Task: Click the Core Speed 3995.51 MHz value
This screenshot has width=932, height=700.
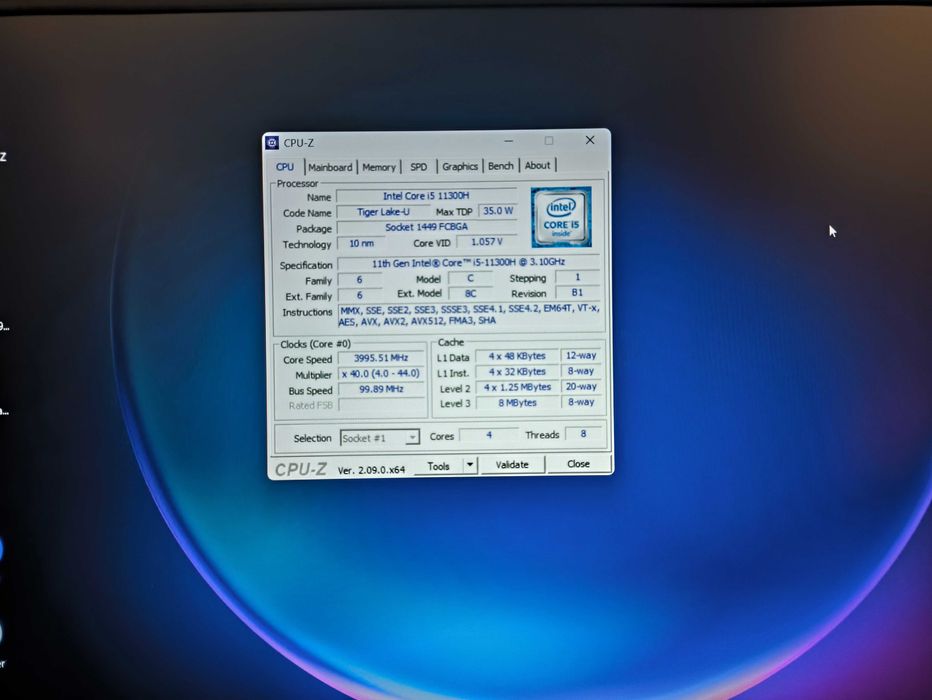Action: coord(381,358)
